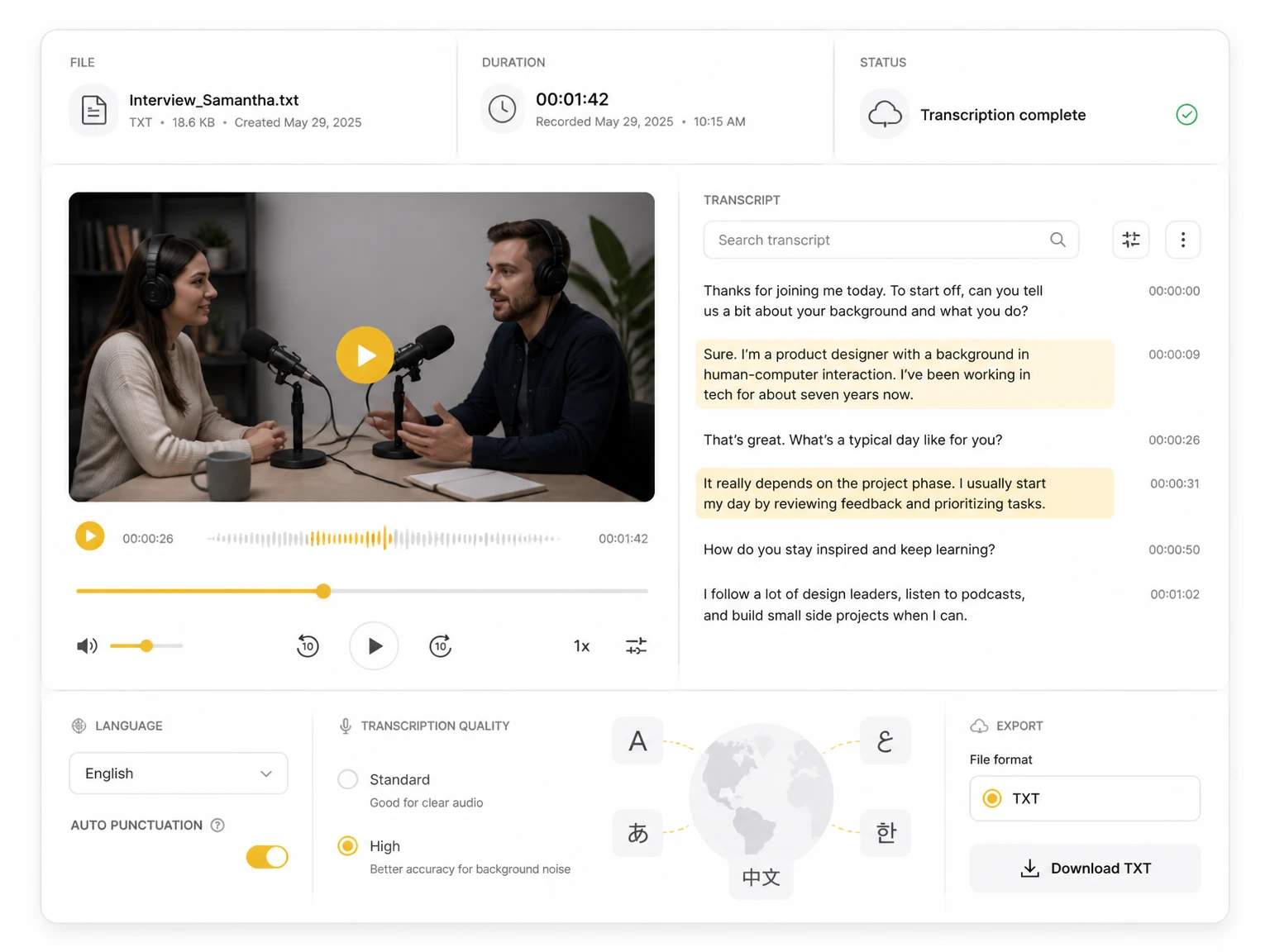Click the playback progress slider handle
1270x952 pixels.
[323, 591]
